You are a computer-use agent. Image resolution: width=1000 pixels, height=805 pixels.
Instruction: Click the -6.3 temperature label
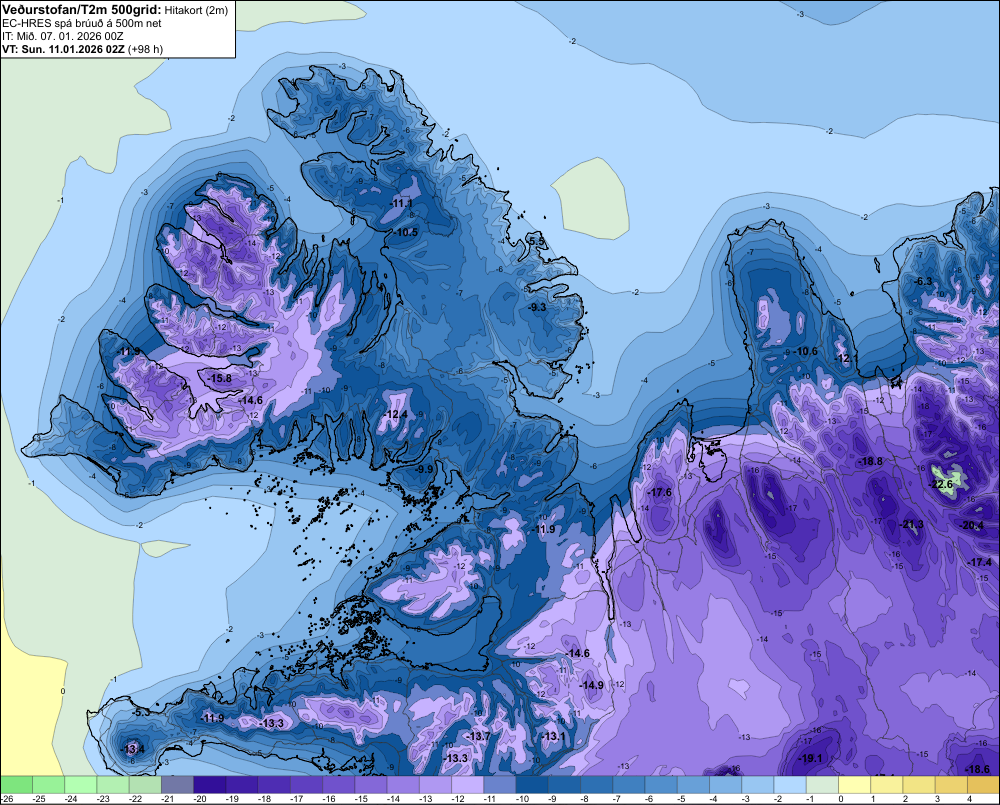(x=923, y=281)
